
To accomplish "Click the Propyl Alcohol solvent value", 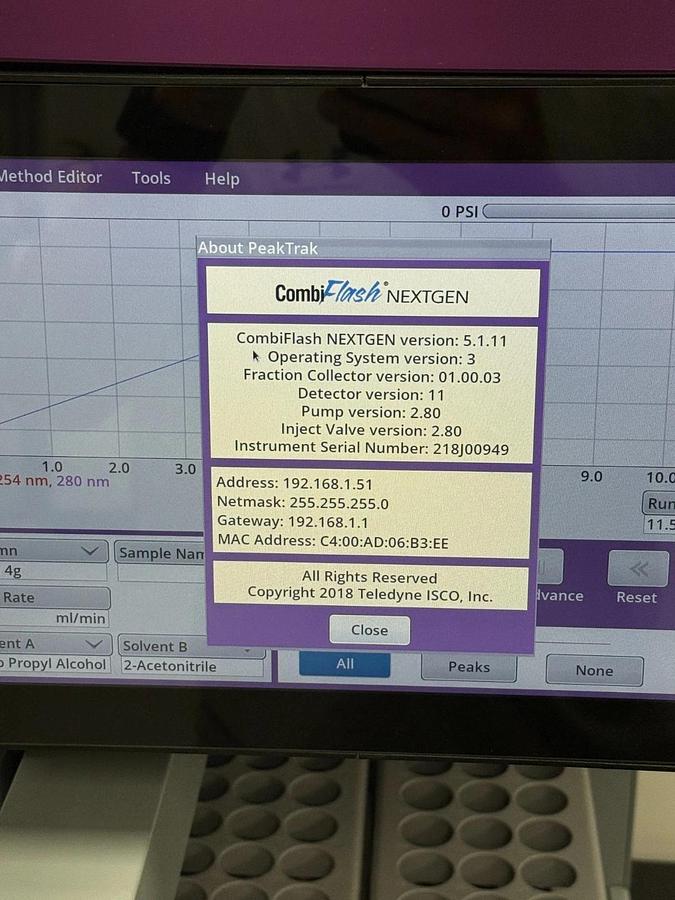I will coord(53,664).
